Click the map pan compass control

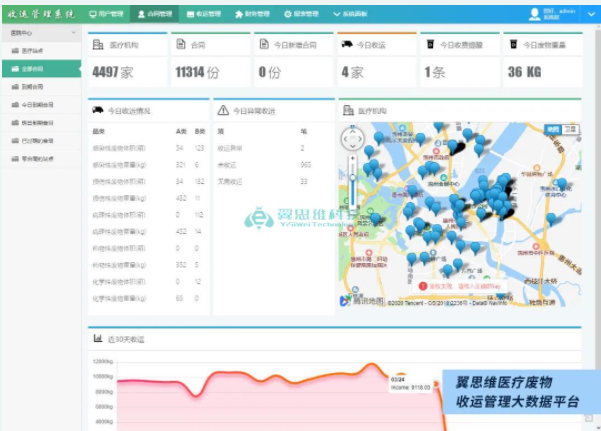coord(353,139)
